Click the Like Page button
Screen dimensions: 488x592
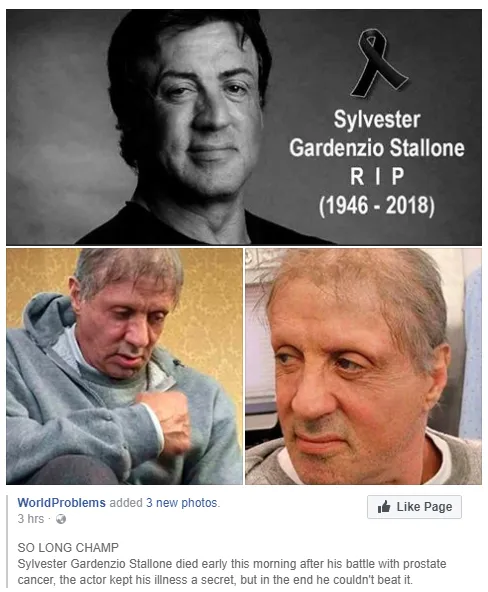click(414, 507)
